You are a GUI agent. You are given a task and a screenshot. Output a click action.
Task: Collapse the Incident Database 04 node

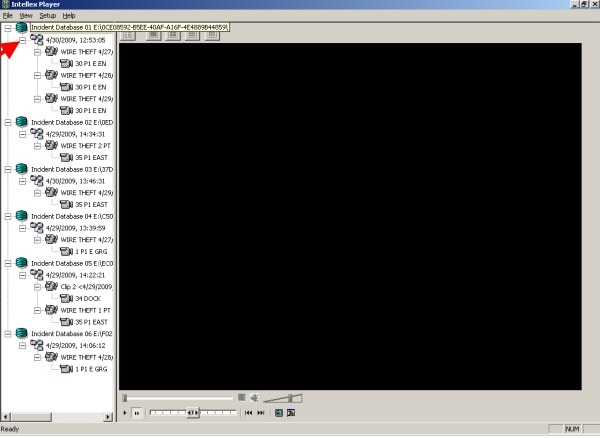(8, 217)
